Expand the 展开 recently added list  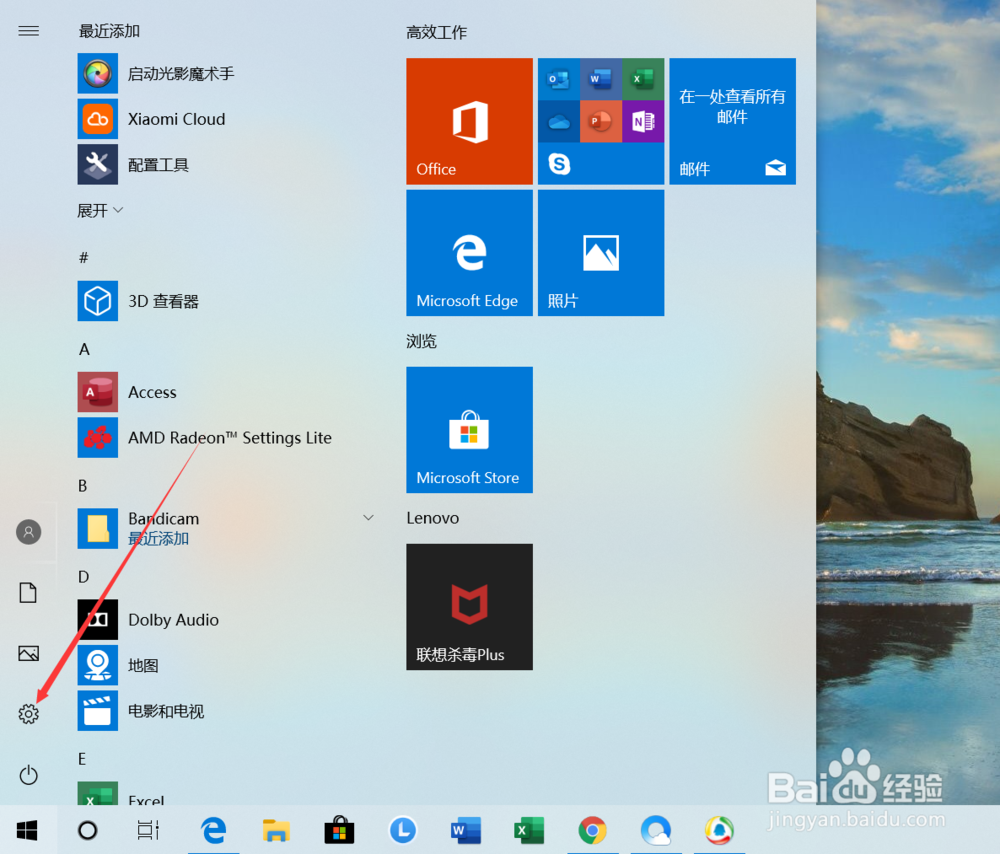99,210
